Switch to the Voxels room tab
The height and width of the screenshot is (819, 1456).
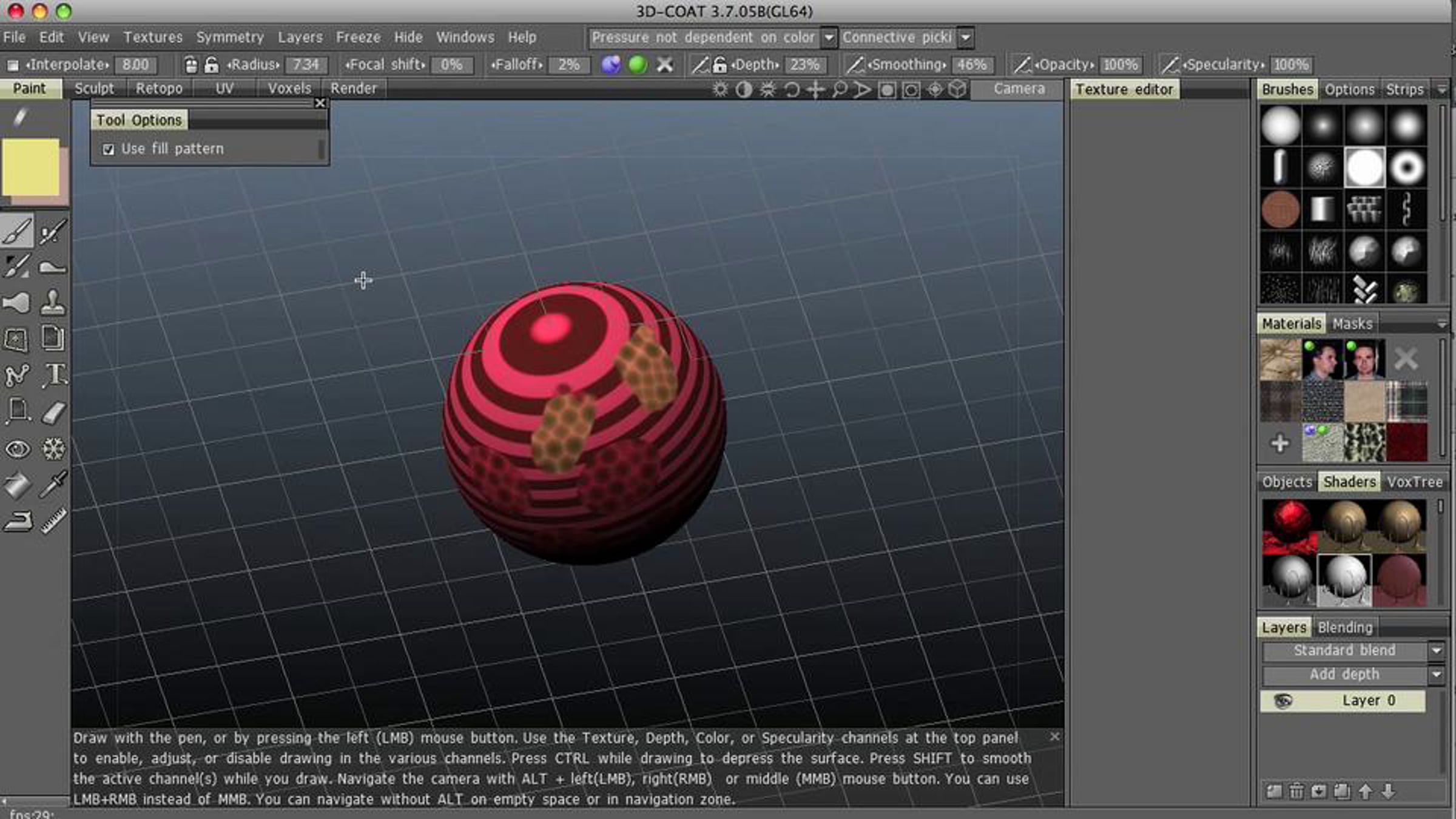pos(289,89)
